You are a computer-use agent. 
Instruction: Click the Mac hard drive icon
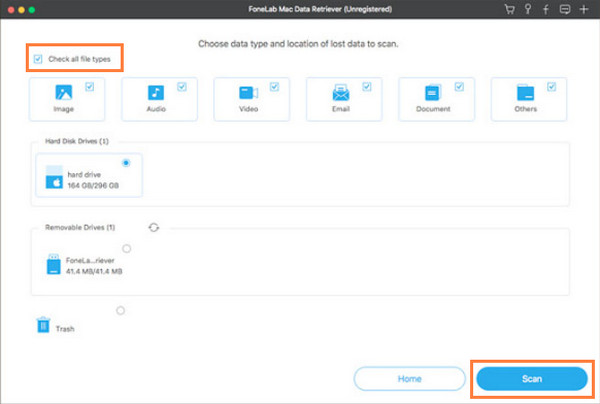54,177
